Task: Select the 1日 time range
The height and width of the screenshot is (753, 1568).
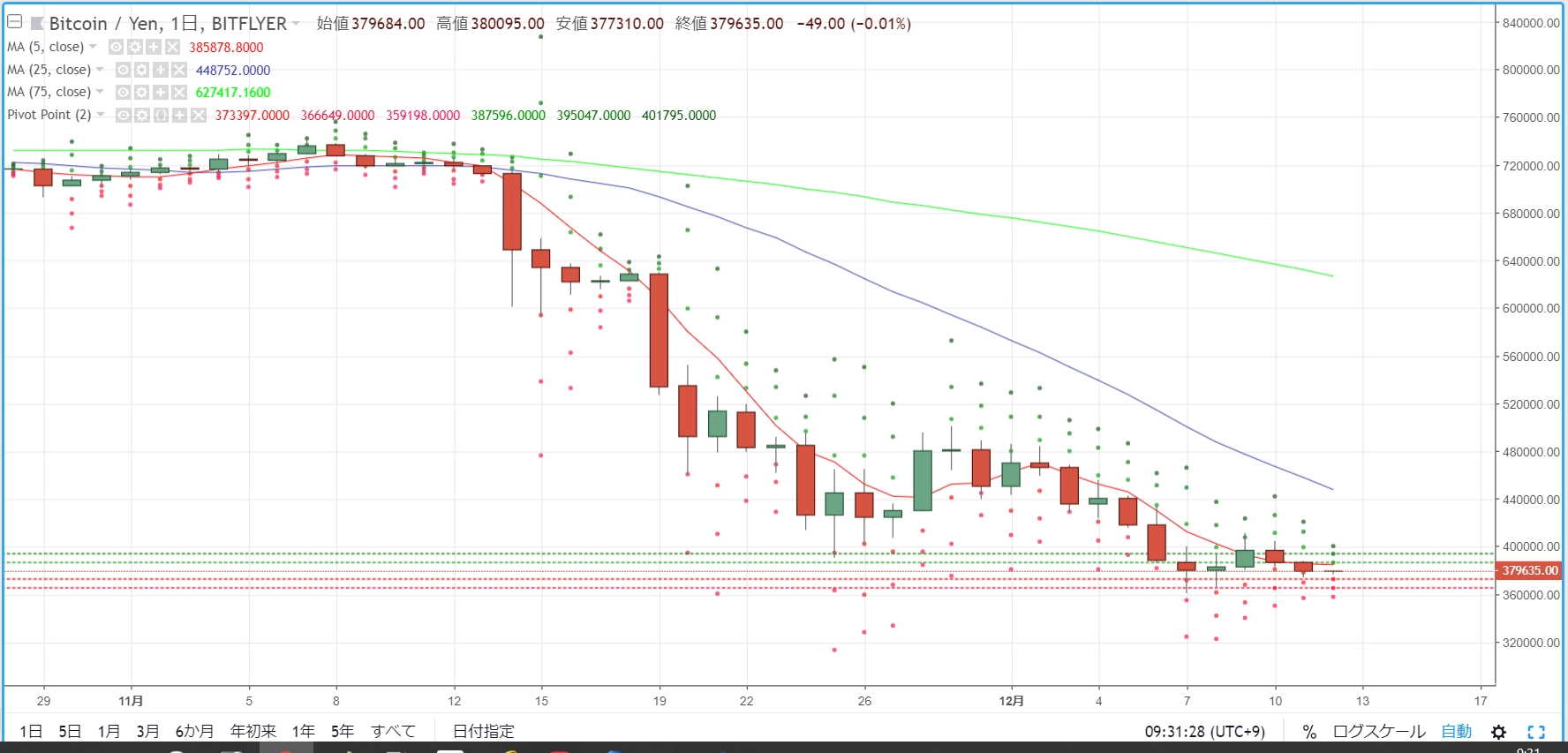Action: (x=31, y=731)
